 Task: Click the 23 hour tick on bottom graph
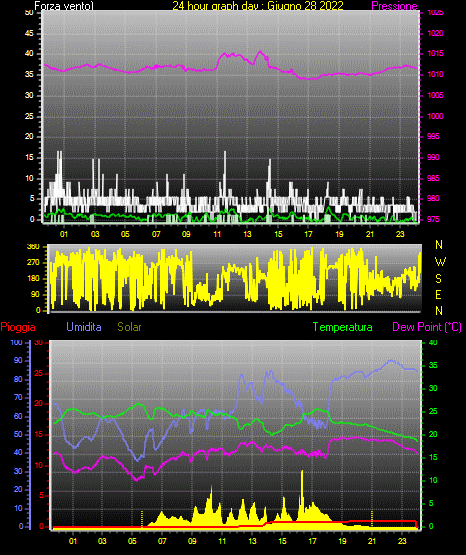402,541
